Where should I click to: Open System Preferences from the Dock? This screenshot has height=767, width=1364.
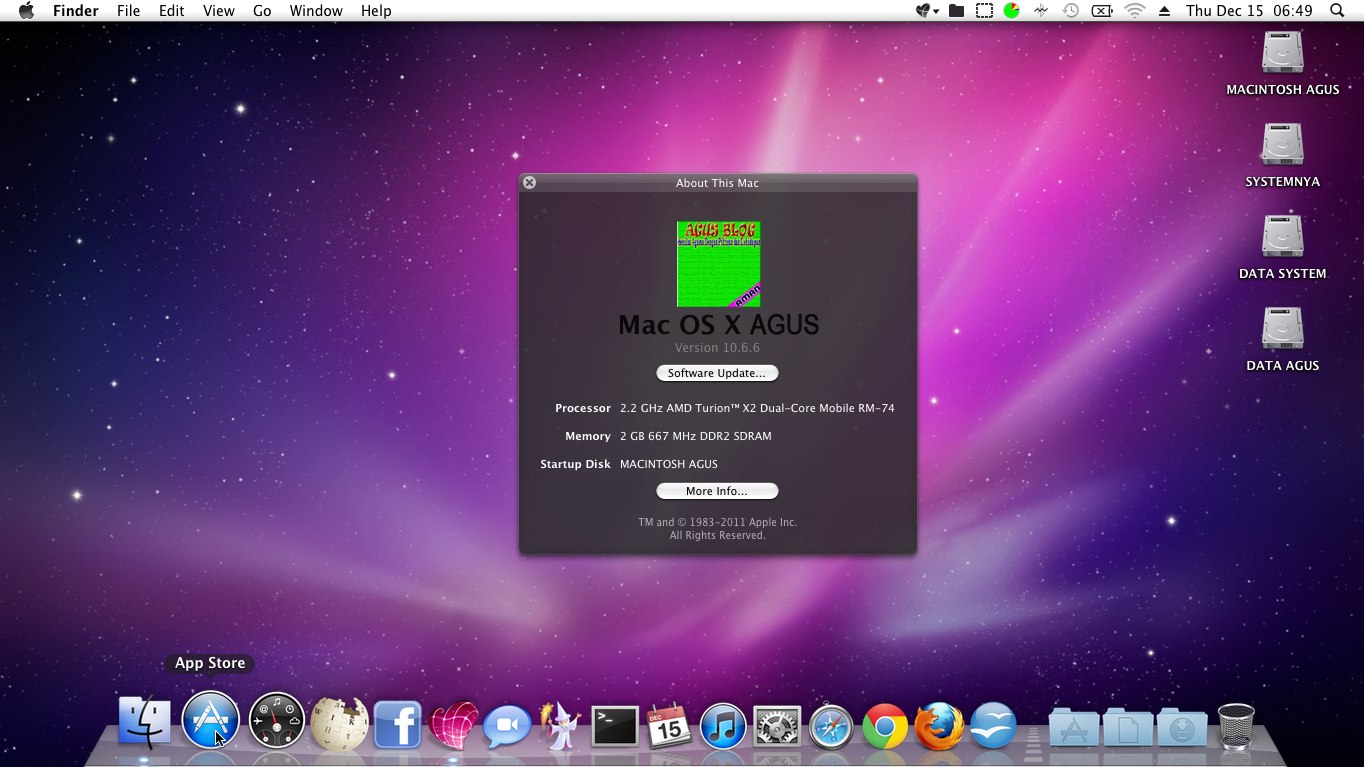(777, 726)
